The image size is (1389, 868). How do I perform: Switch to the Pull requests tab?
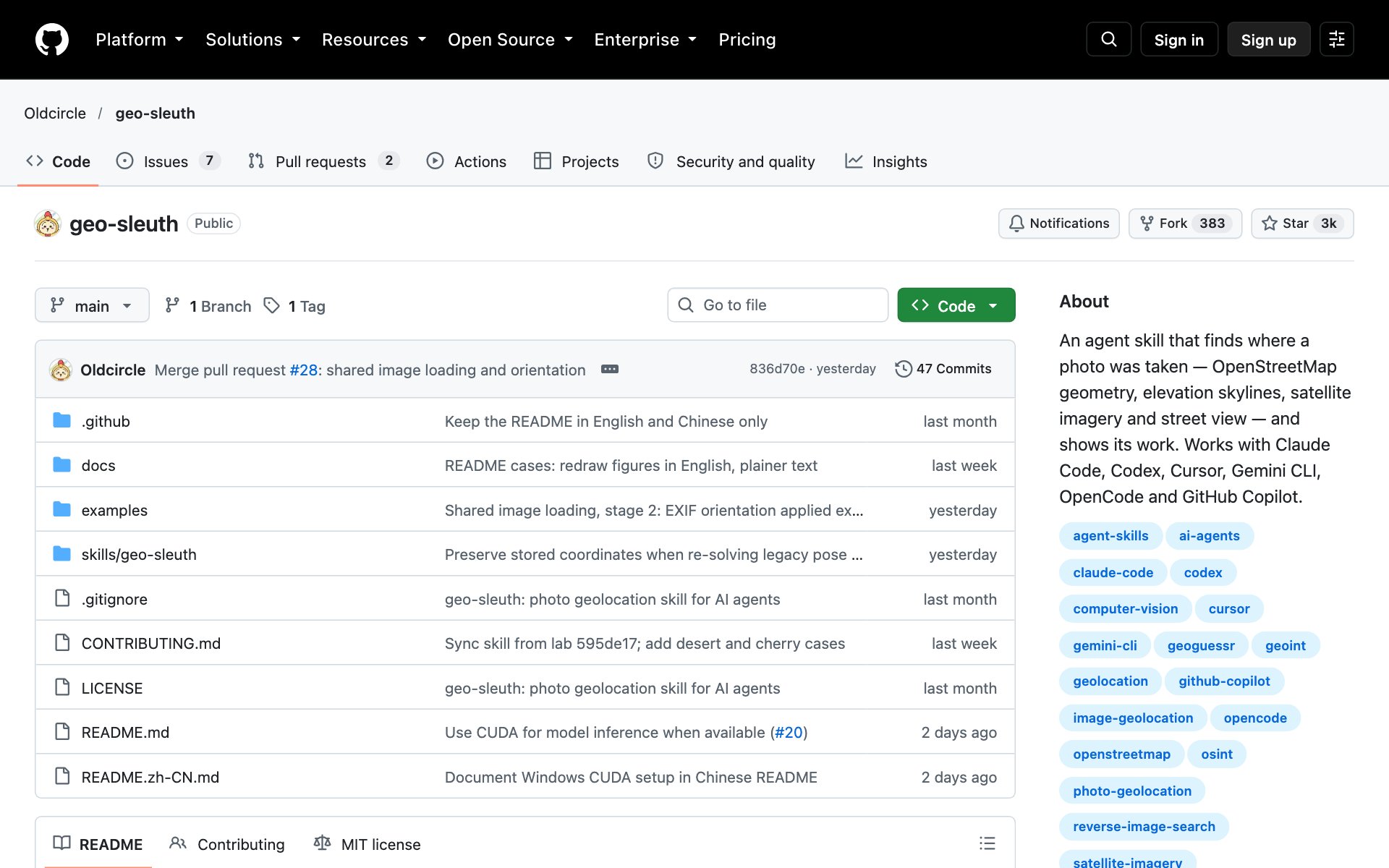pyautogui.click(x=323, y=161)
